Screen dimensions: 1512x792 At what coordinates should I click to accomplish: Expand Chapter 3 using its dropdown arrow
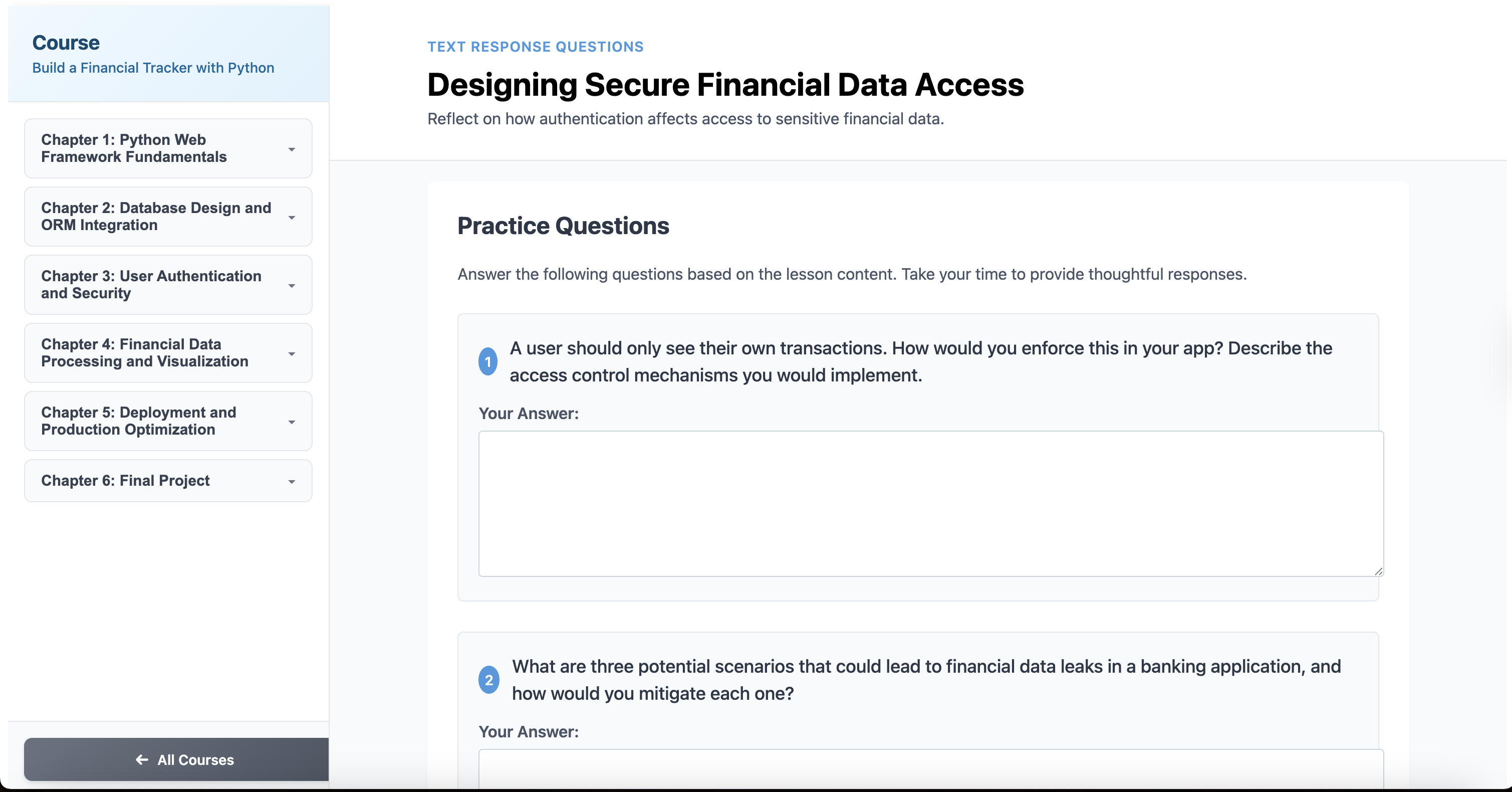coord(292,285)
